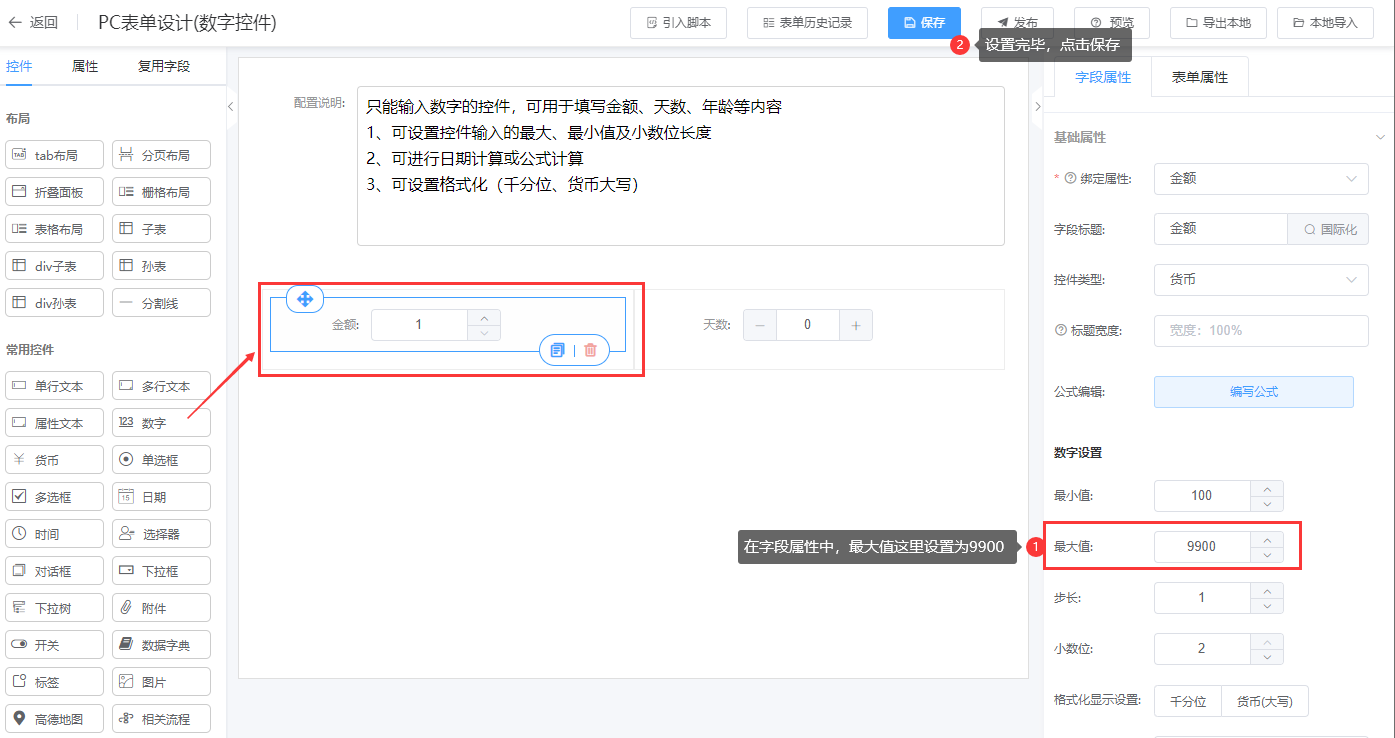Select the 相关流程 related process control
Viewport: 1395px width, 738px height.
pyautogui.click(x=161, y=719)
